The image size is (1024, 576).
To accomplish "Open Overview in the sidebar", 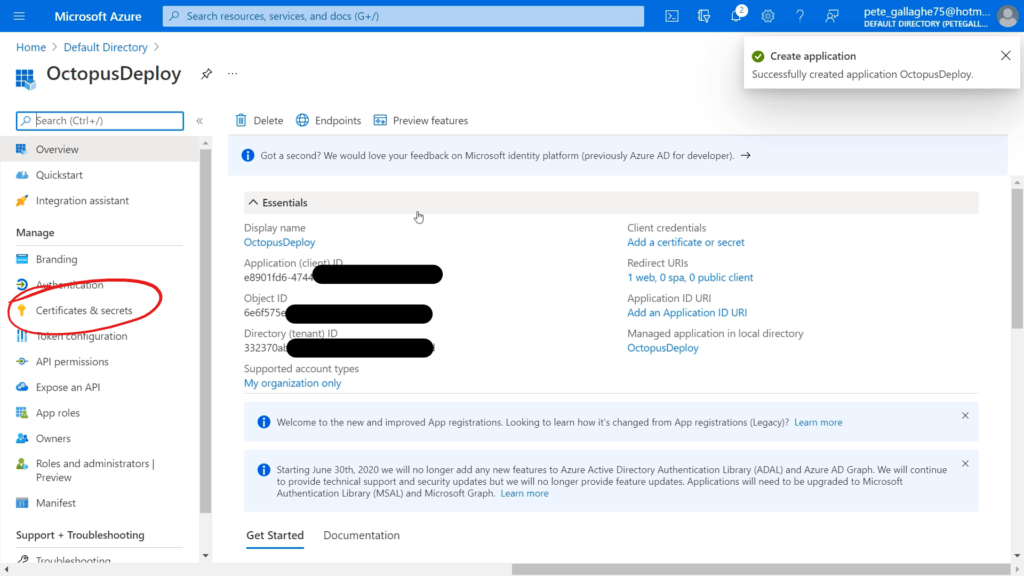I will pyautogui.click(x=99, y=150).
